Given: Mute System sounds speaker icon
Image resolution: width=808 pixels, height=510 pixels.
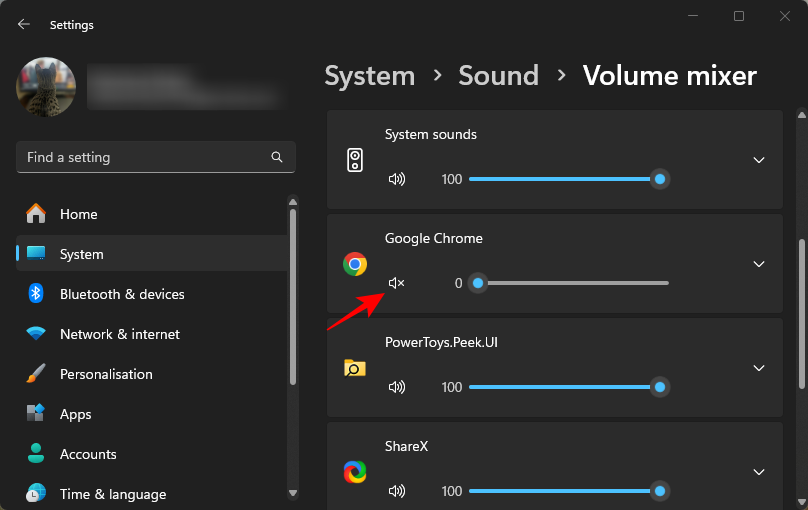Looking at the screenshot, I should (x=397, y=179).
